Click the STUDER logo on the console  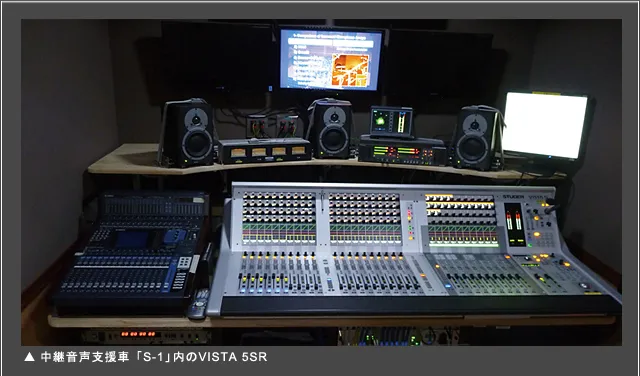click(513, 197)
